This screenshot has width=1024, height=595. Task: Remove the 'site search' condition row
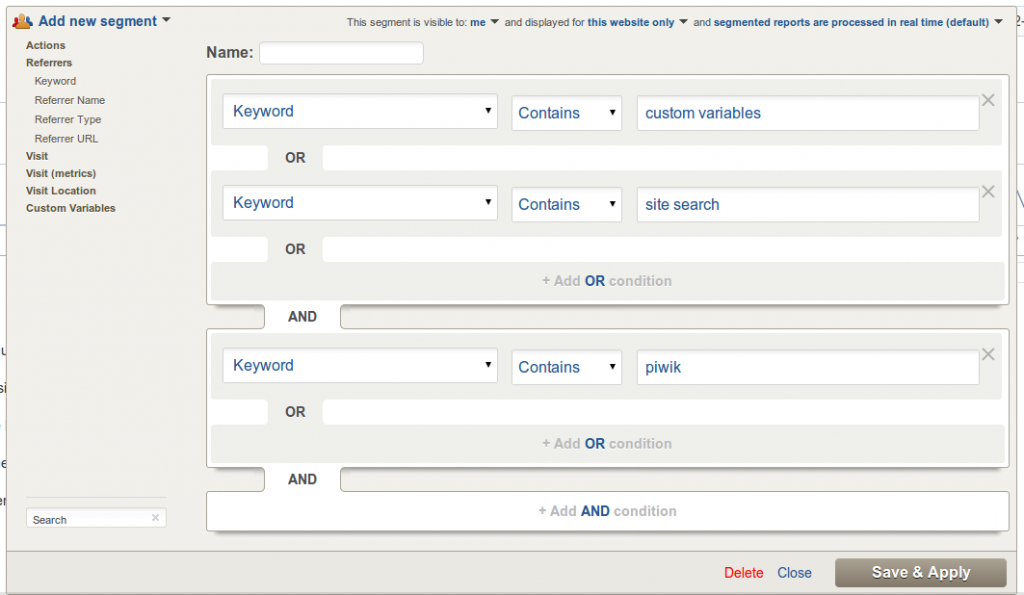(x=988, y=191)
